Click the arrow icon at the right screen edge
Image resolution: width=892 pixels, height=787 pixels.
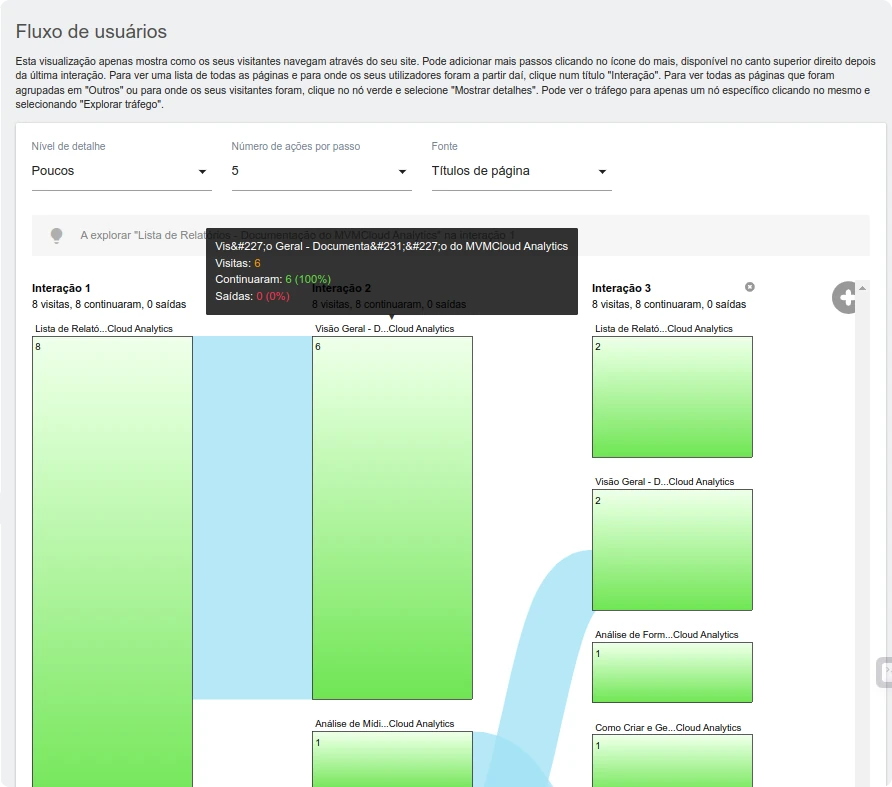[x=884, y=673]
